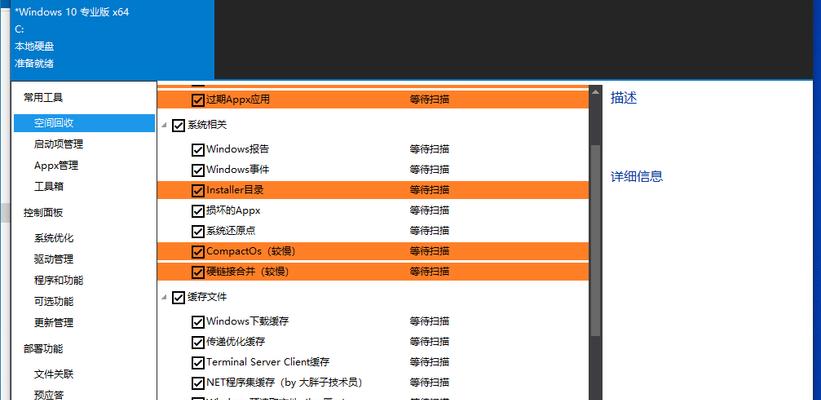821x400 pixels.
Task: Select the Windows事件 row label
Action: pyautogui.click(x=238, y=170)
